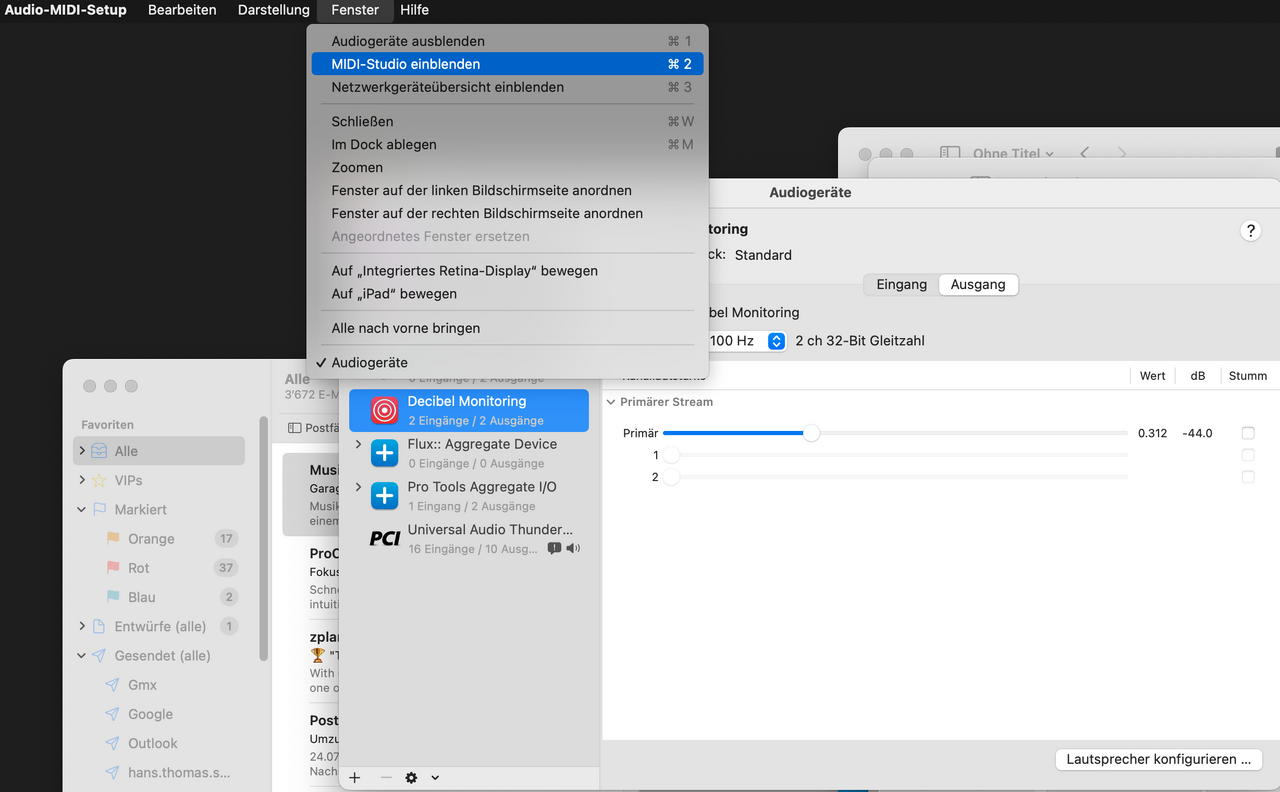Toggle the channel 2 mute checkbox

point(1248,477)
